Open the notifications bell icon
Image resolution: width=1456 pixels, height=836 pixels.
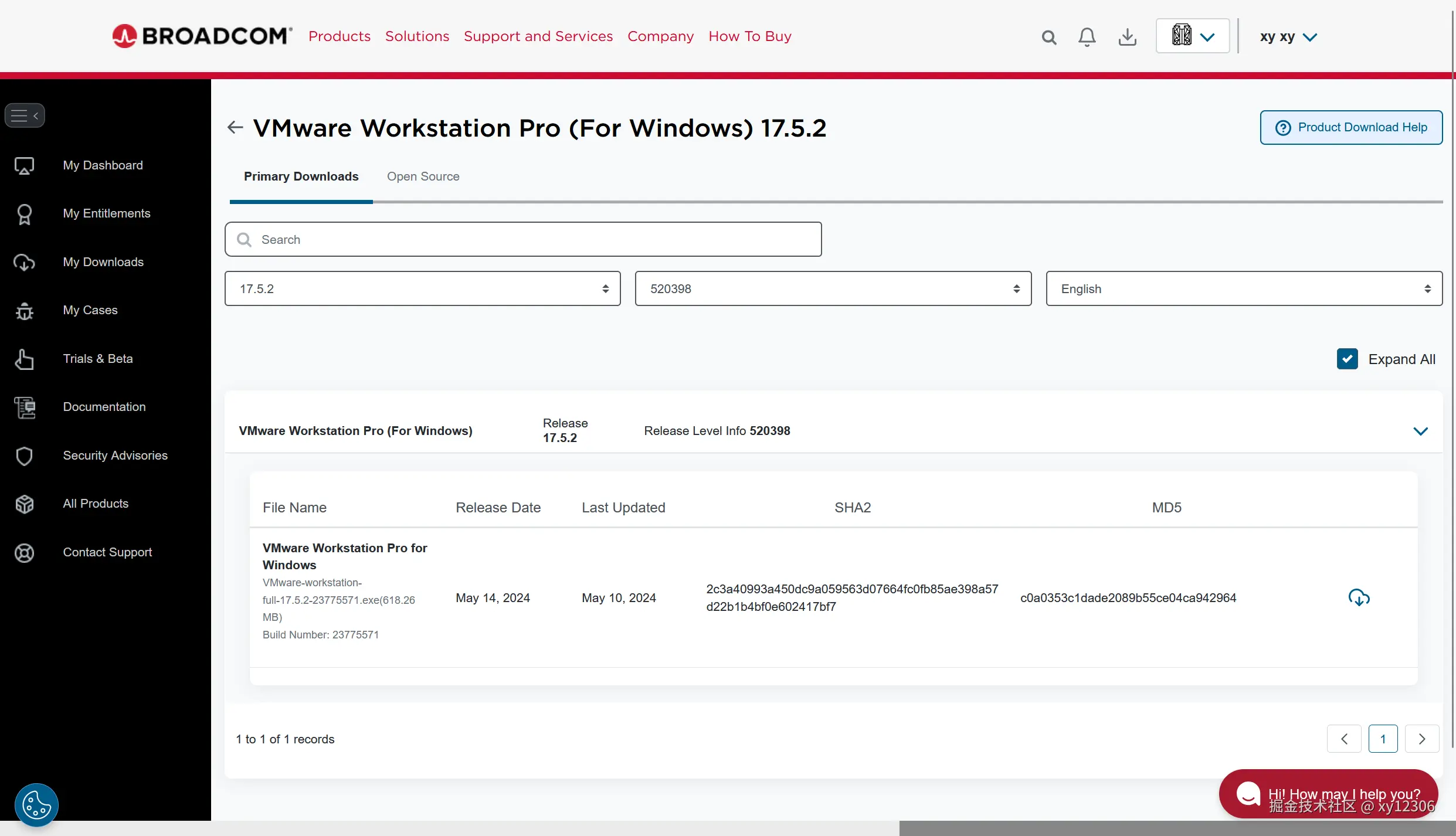pyautogui.click(x=1087, y=37)
